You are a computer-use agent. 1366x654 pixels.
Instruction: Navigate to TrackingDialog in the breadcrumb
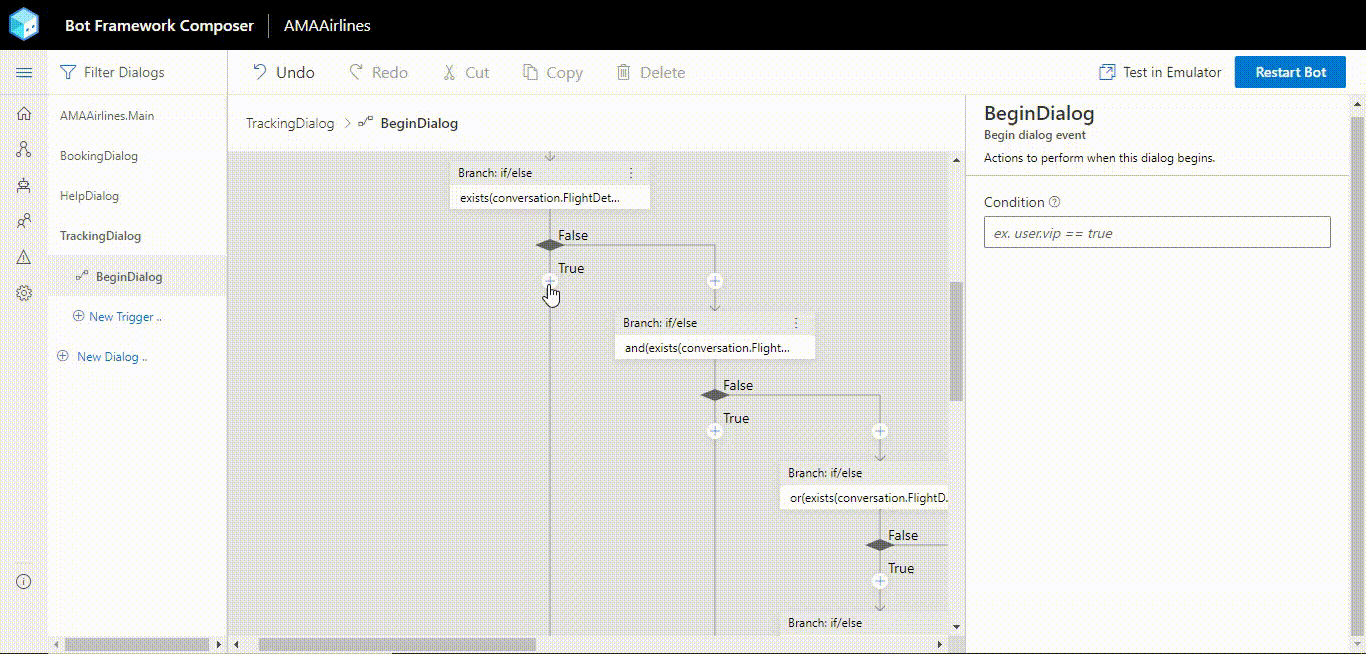click(x=289, y=122)
